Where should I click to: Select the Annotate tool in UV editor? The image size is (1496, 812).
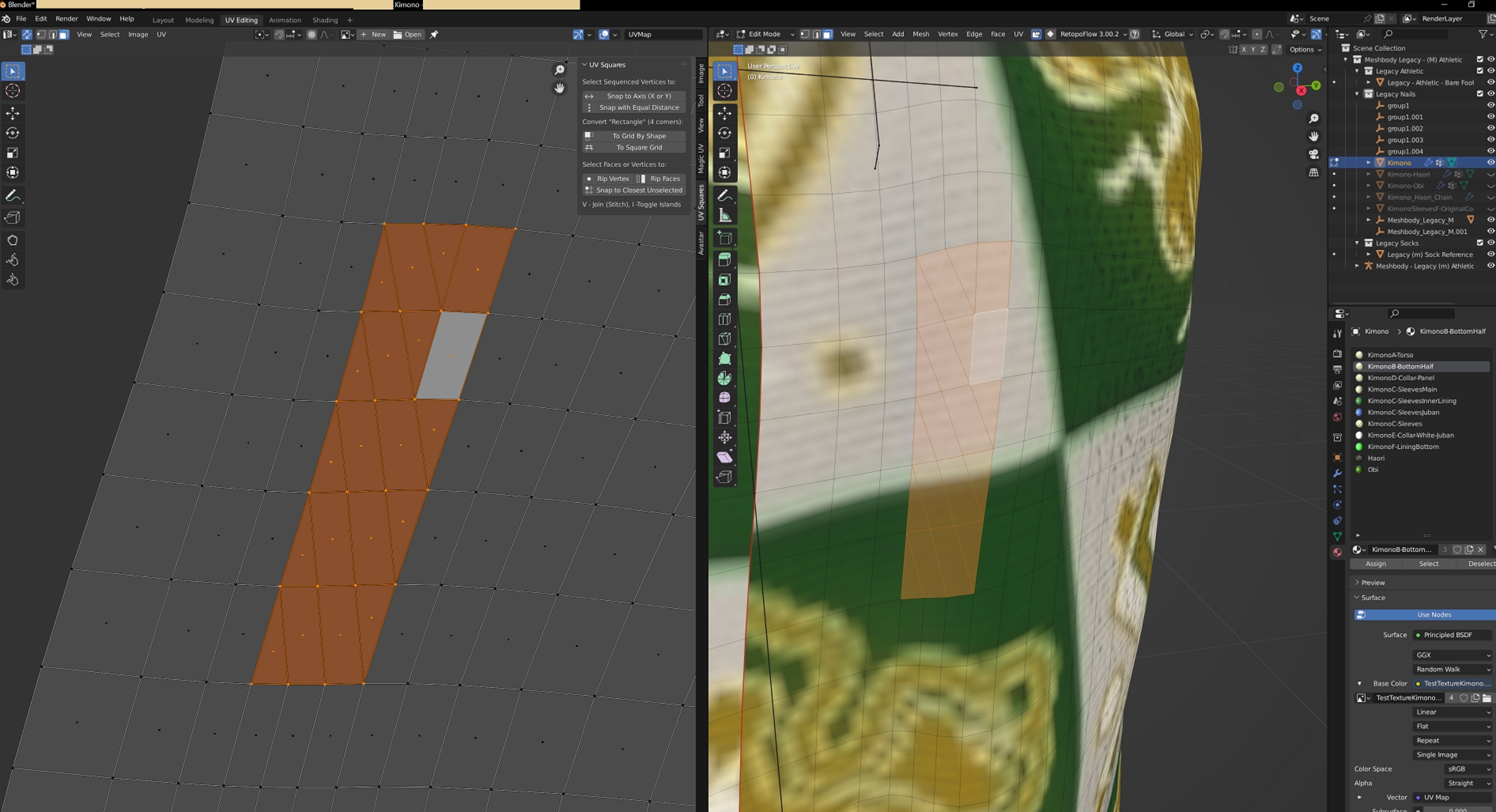click(x=13, y=195)
